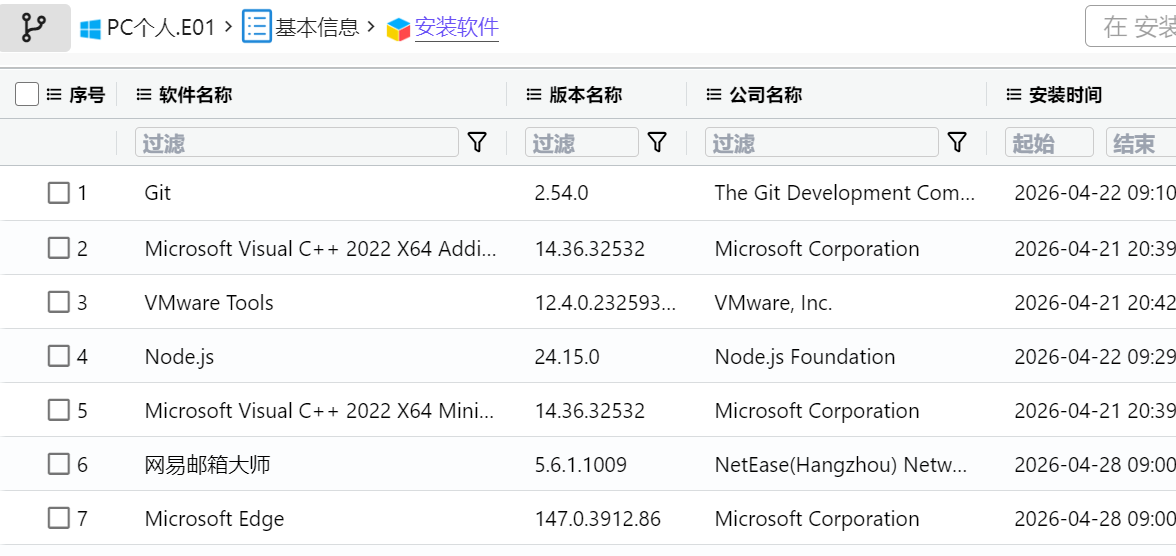Select Microsoft Visual C++ 2022 X64 Mini... cell

click(320, 410)
